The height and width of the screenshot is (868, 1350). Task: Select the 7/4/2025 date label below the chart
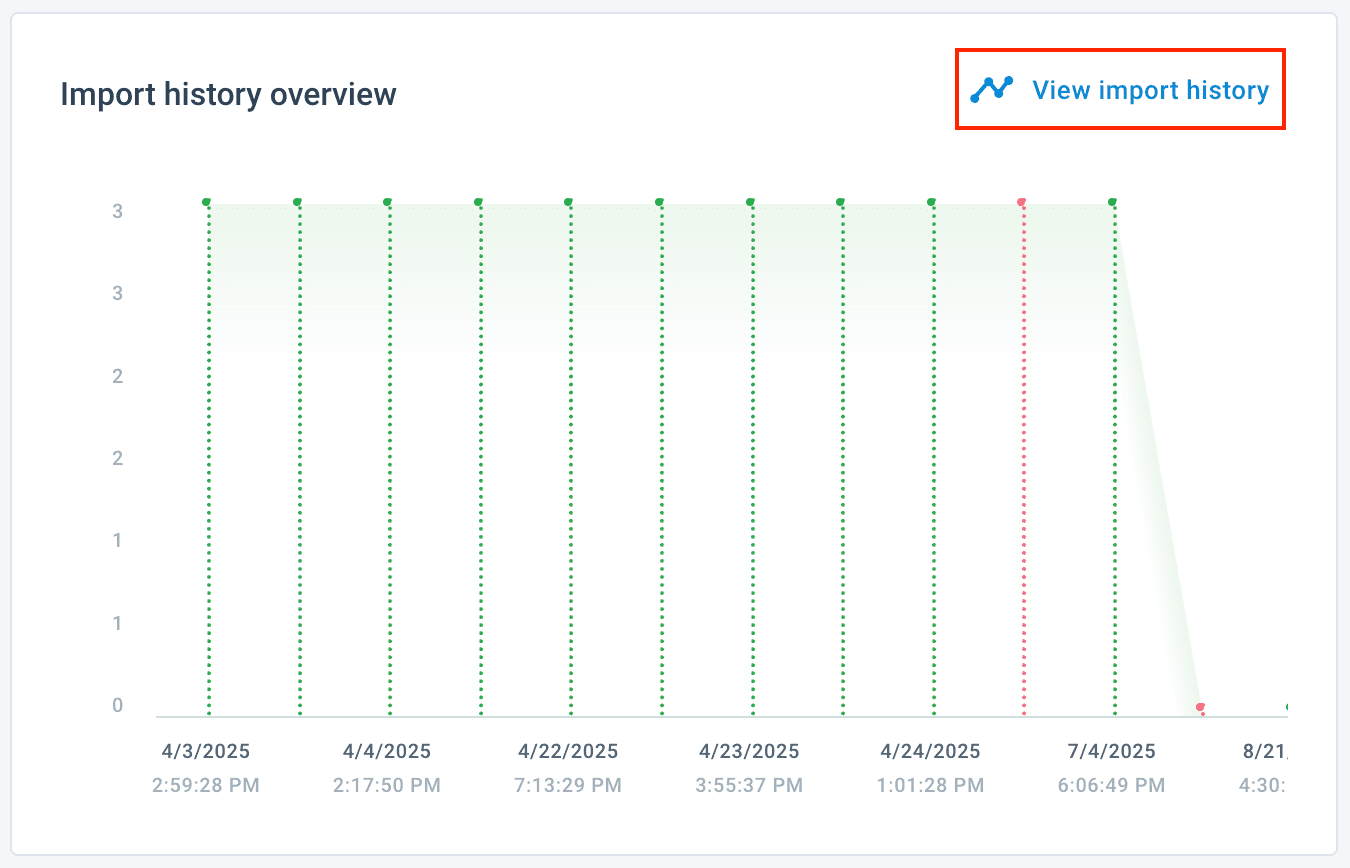coord(1111,751)
